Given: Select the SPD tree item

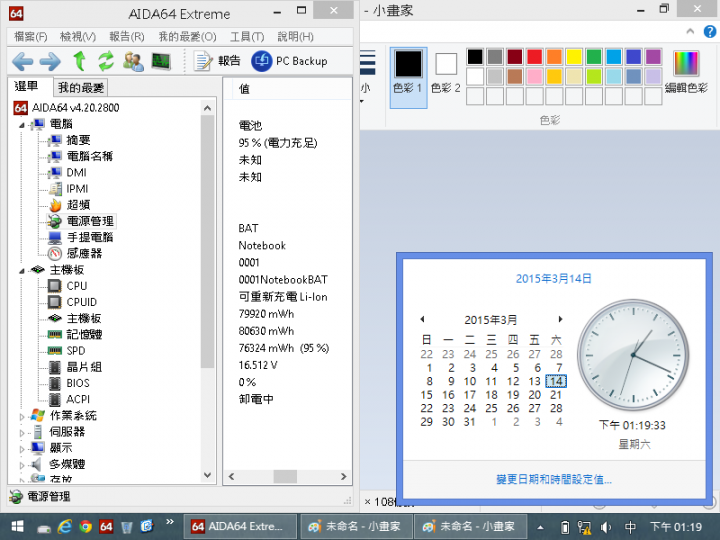Looking at the screenshot, I should point(76,351).
